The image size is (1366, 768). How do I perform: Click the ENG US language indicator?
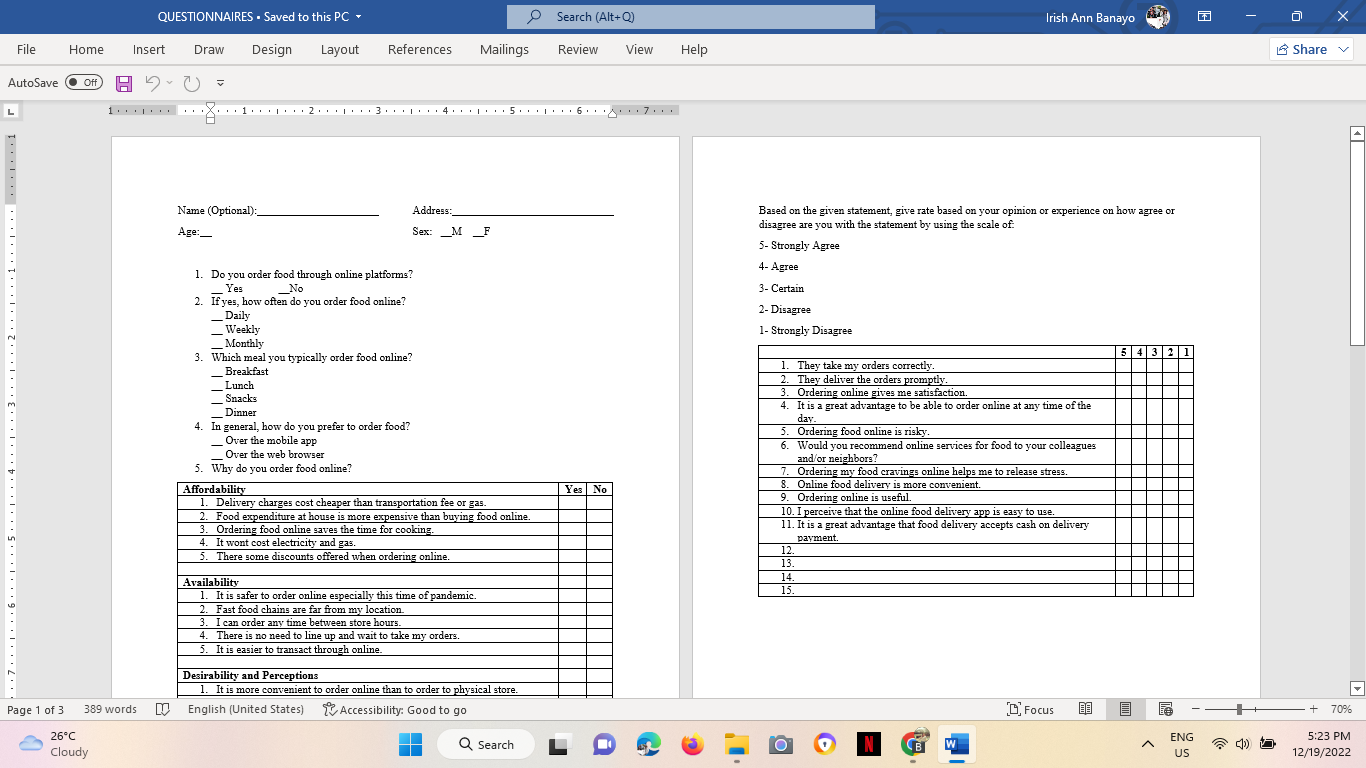tap(1181, 744)
